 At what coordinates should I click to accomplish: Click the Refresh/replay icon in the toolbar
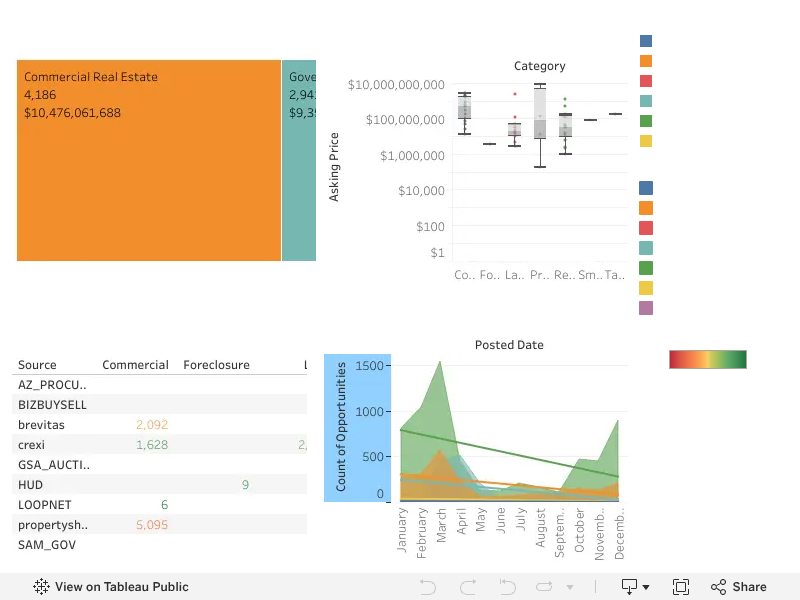click(544, 587)
